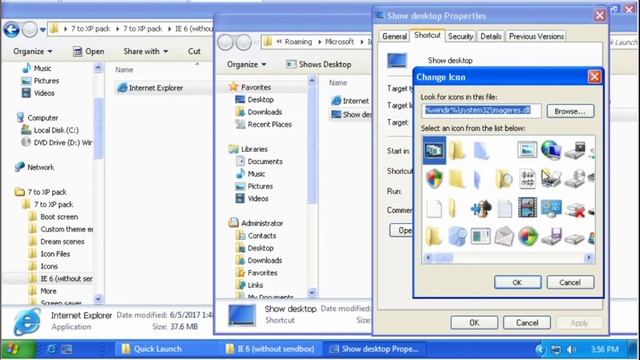Pick the drive with red X icon

(575, 209)
